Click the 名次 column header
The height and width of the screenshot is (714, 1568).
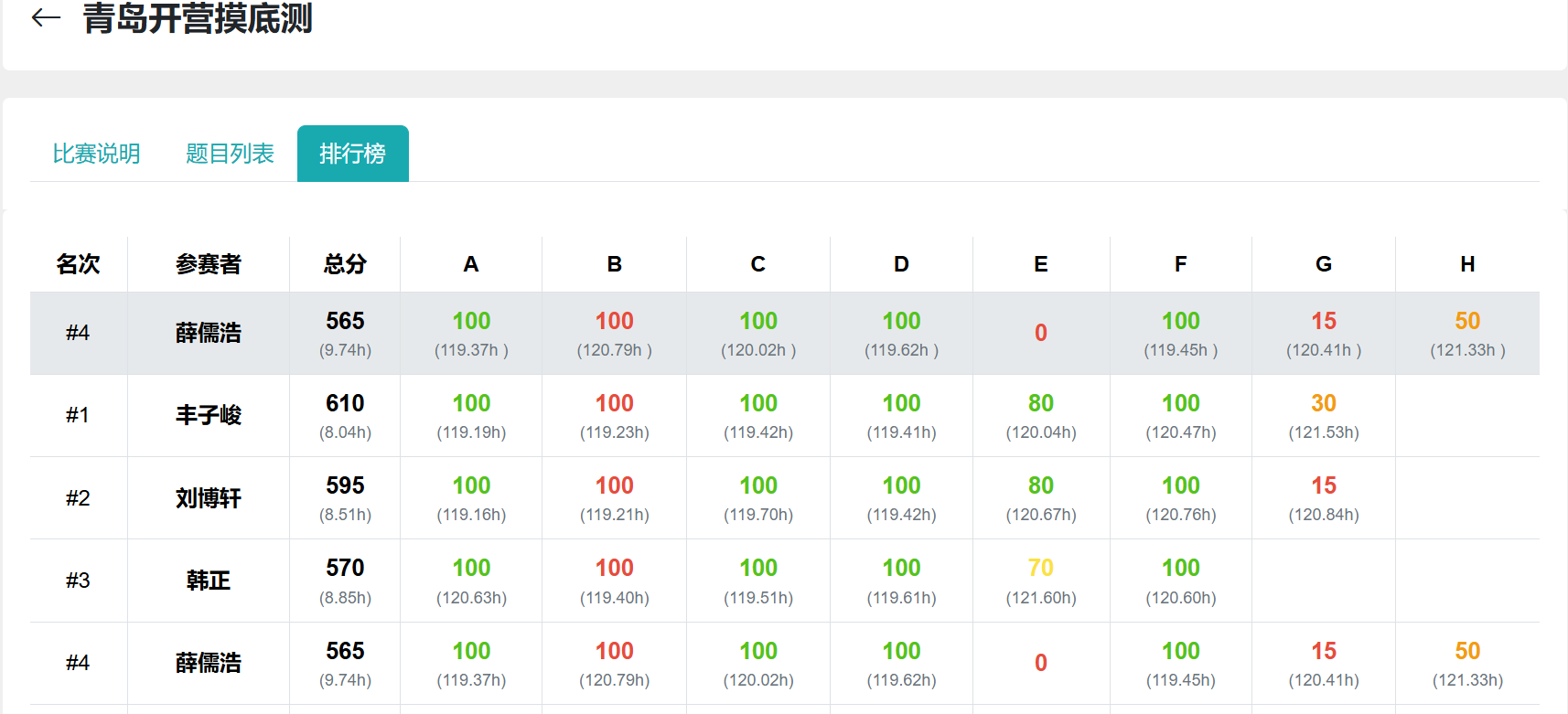click(x=79, y=264)
